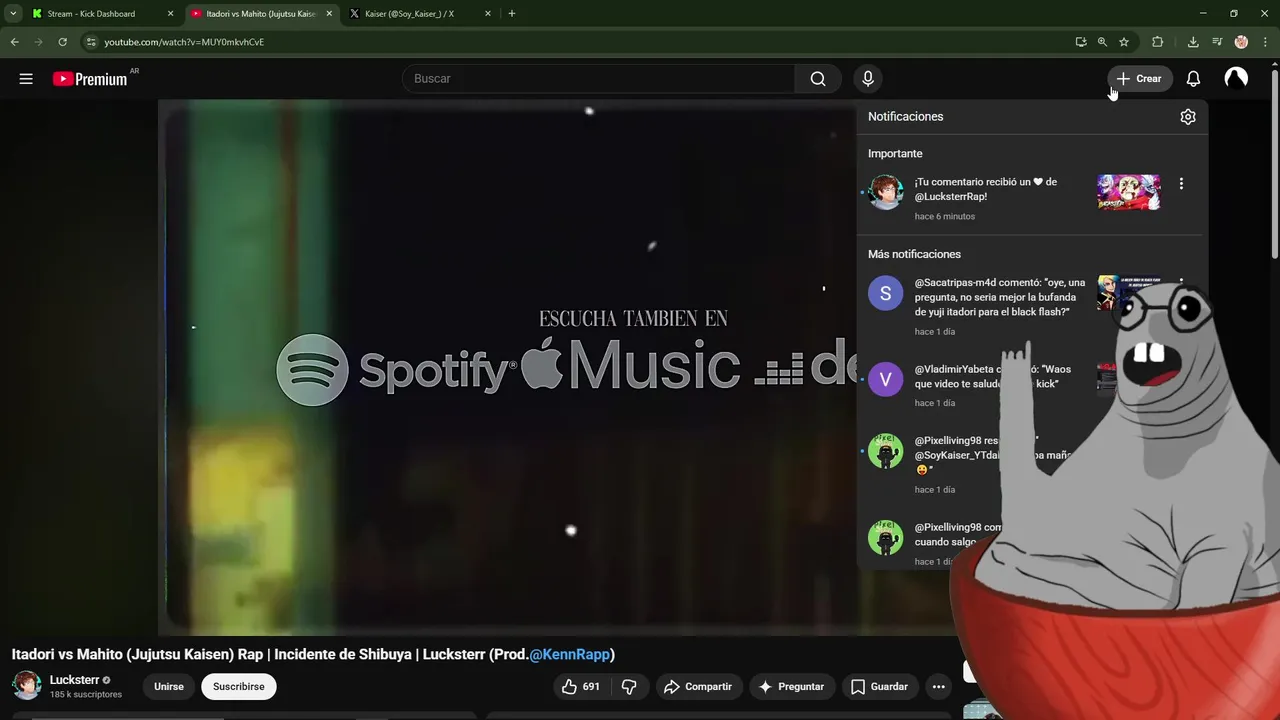The height and width of the screenshot is (720, 1280).
Task: Click the page vertical scrollbar
Action: coord(1274,165)
